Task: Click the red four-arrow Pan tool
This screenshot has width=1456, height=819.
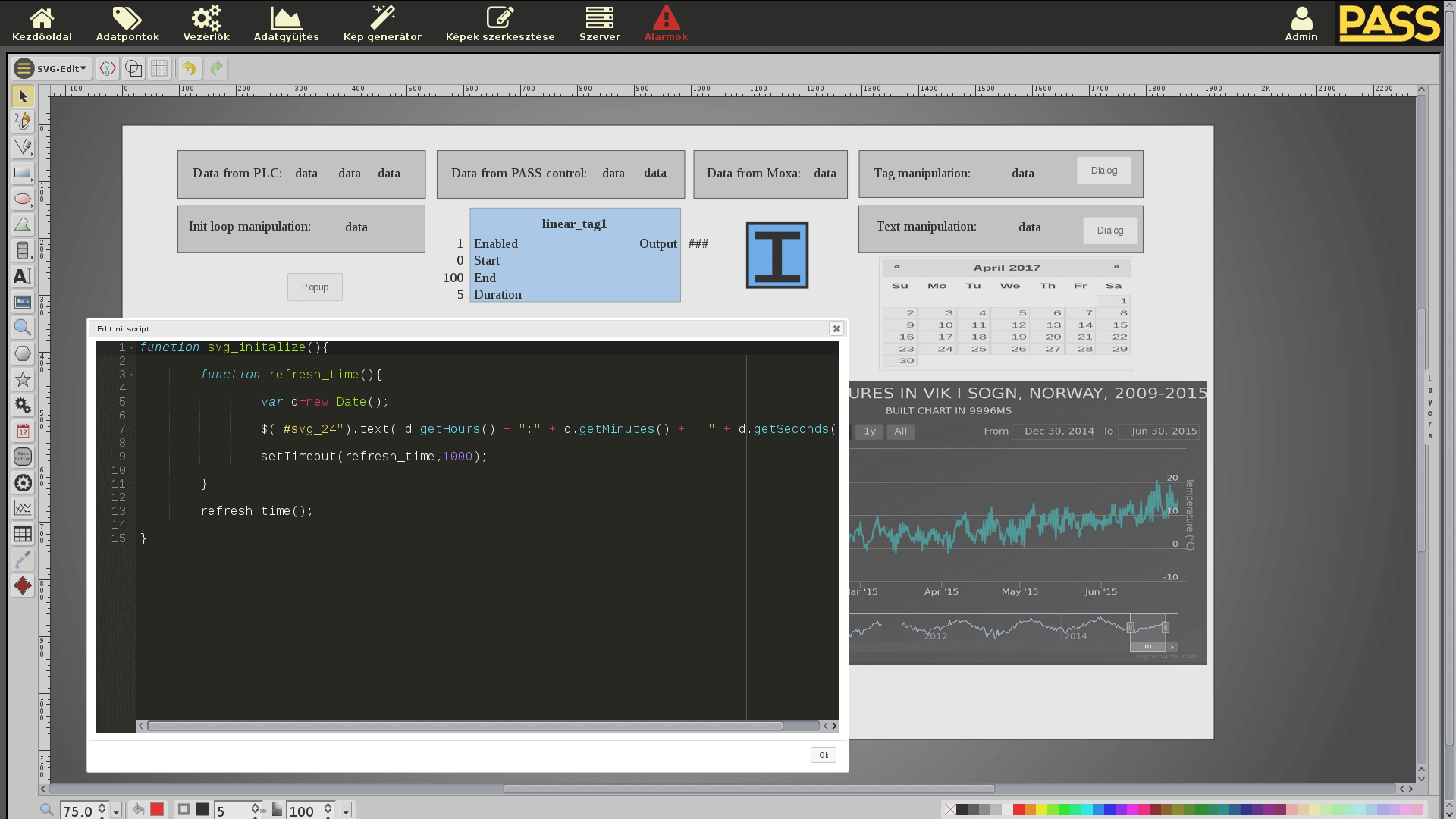Action: [x=23, y=585]
